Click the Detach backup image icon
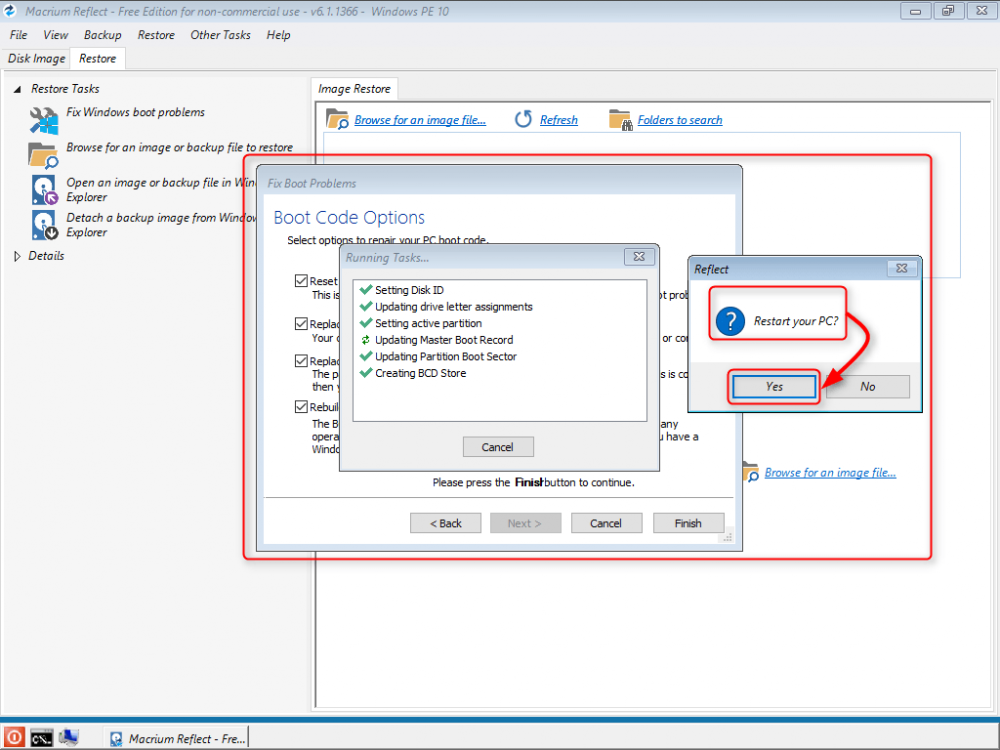 [x=44, y=225]
